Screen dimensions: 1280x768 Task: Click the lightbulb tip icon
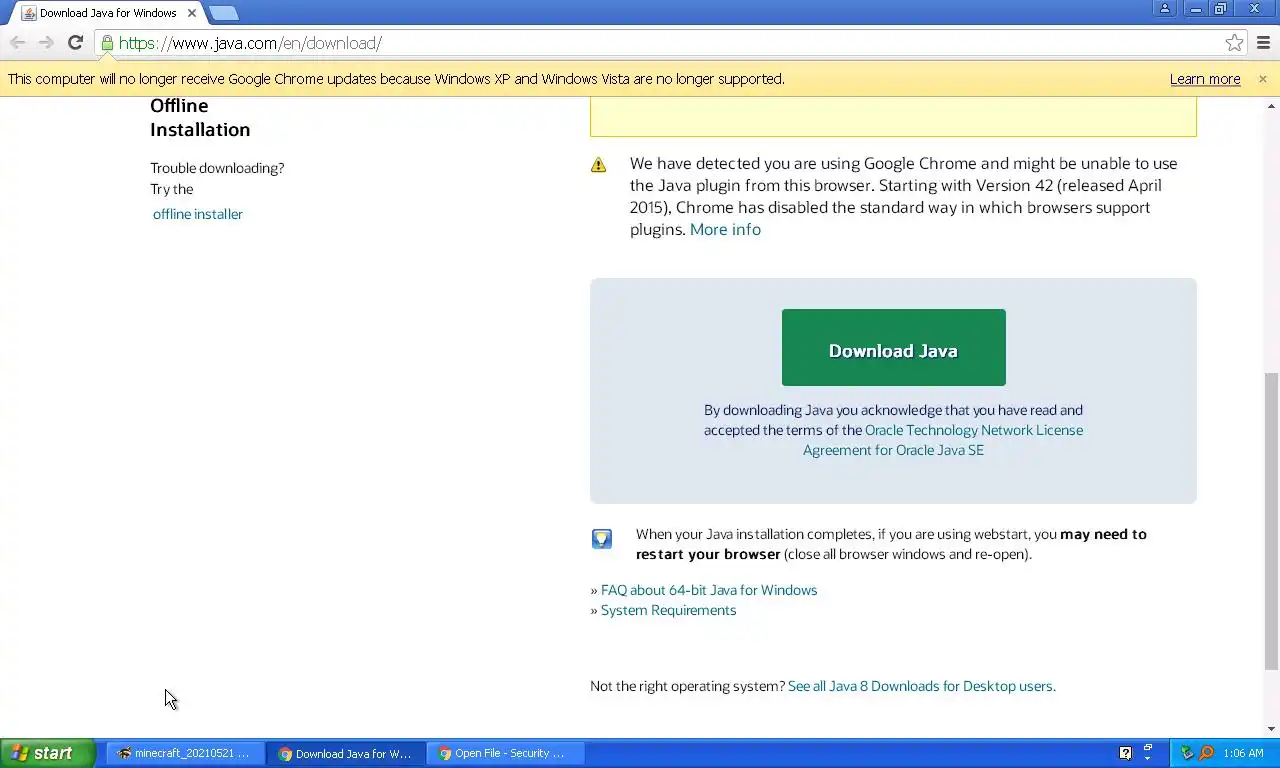[x=601, y=539]
